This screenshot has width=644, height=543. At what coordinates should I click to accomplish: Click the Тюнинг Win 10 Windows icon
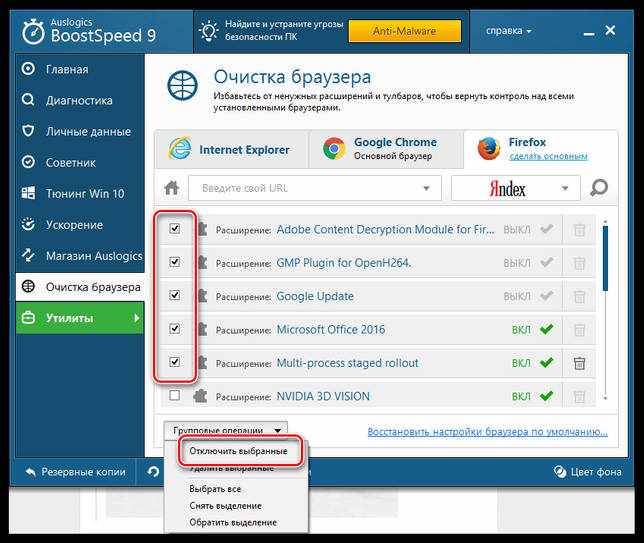28,193
